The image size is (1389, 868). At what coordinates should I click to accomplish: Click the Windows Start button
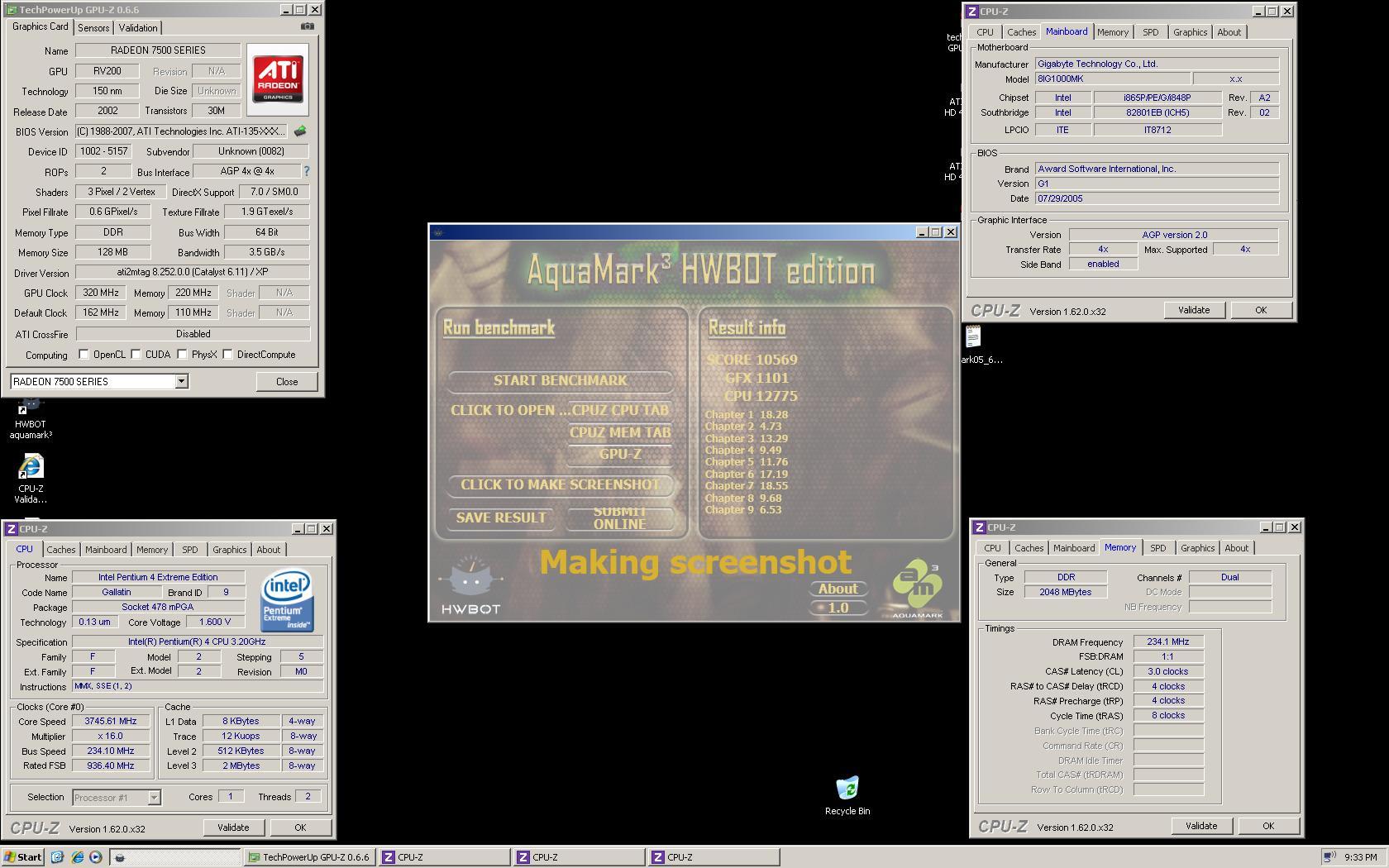[23, 857]
